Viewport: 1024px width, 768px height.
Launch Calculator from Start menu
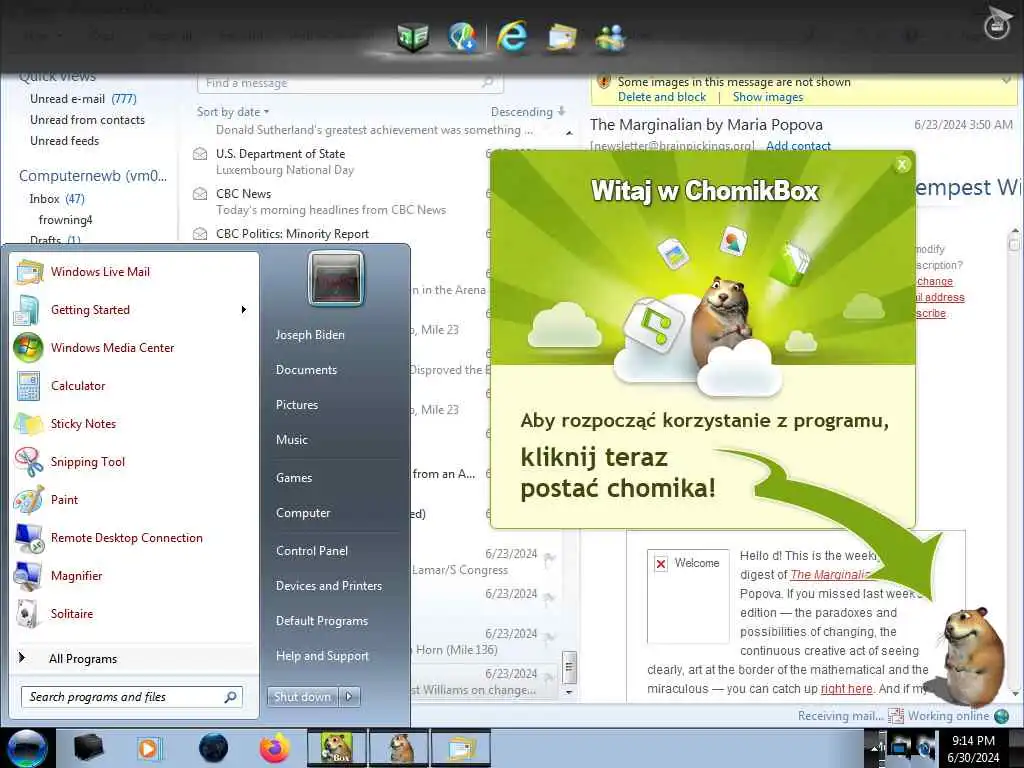78,386
